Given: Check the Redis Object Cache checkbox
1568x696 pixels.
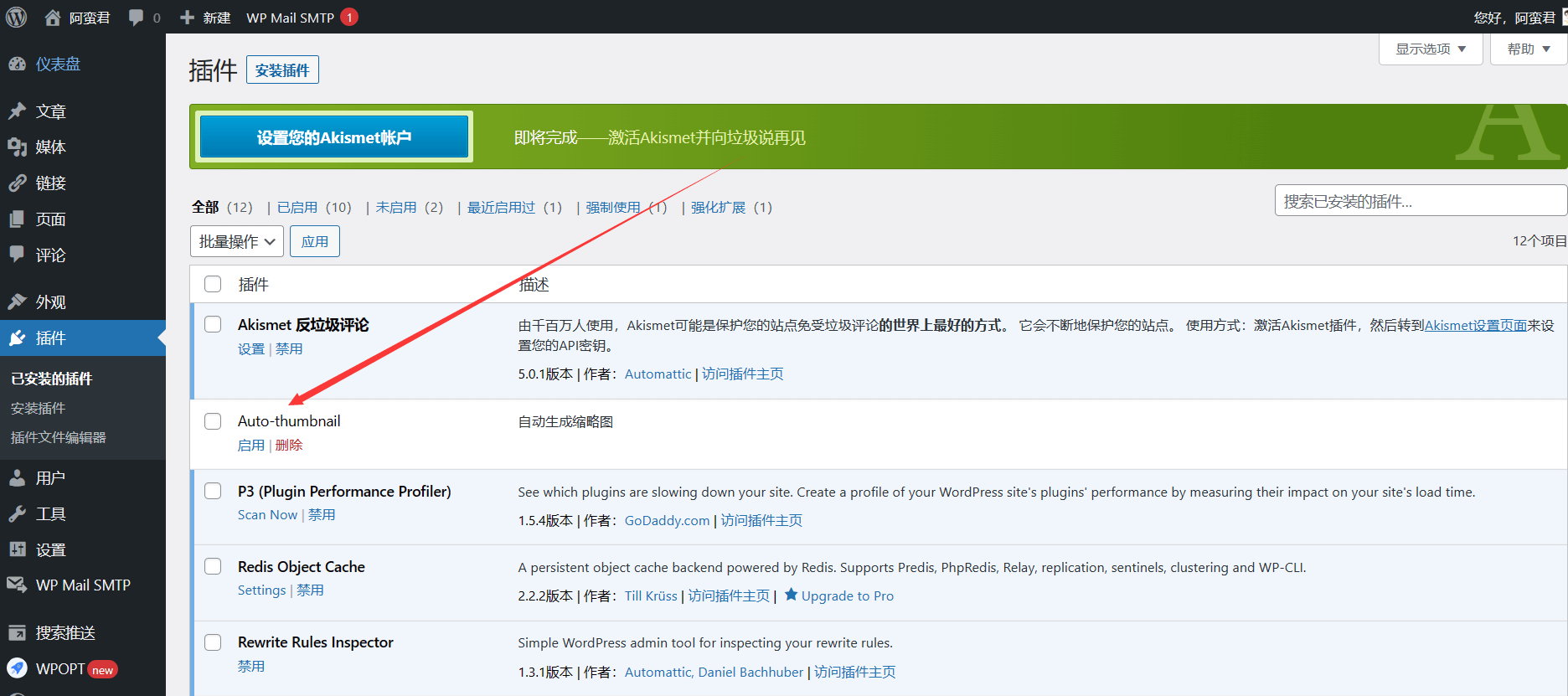Looking at the screenshot, I should pos(213,566).
